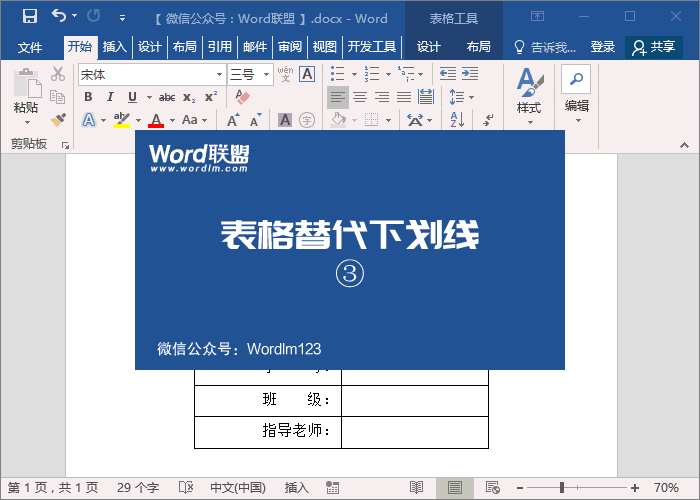
Task: Click the Find magnifier icon above 编辑
Action: (576, 79)
